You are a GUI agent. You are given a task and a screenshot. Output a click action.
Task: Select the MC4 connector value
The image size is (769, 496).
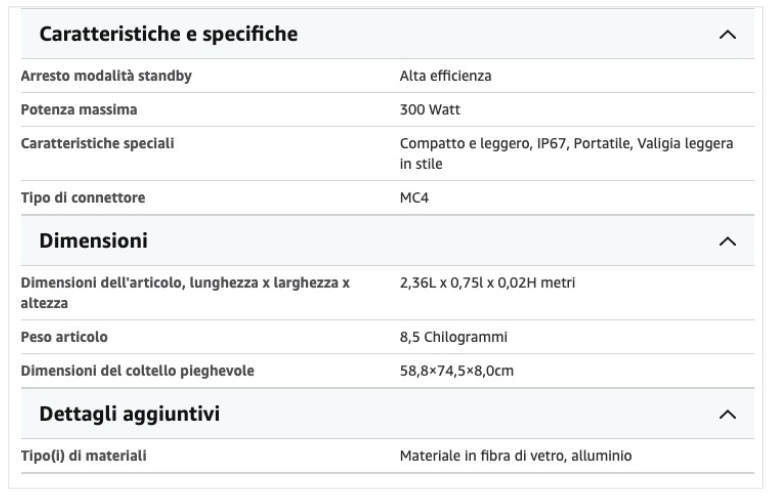coord(414,198)
